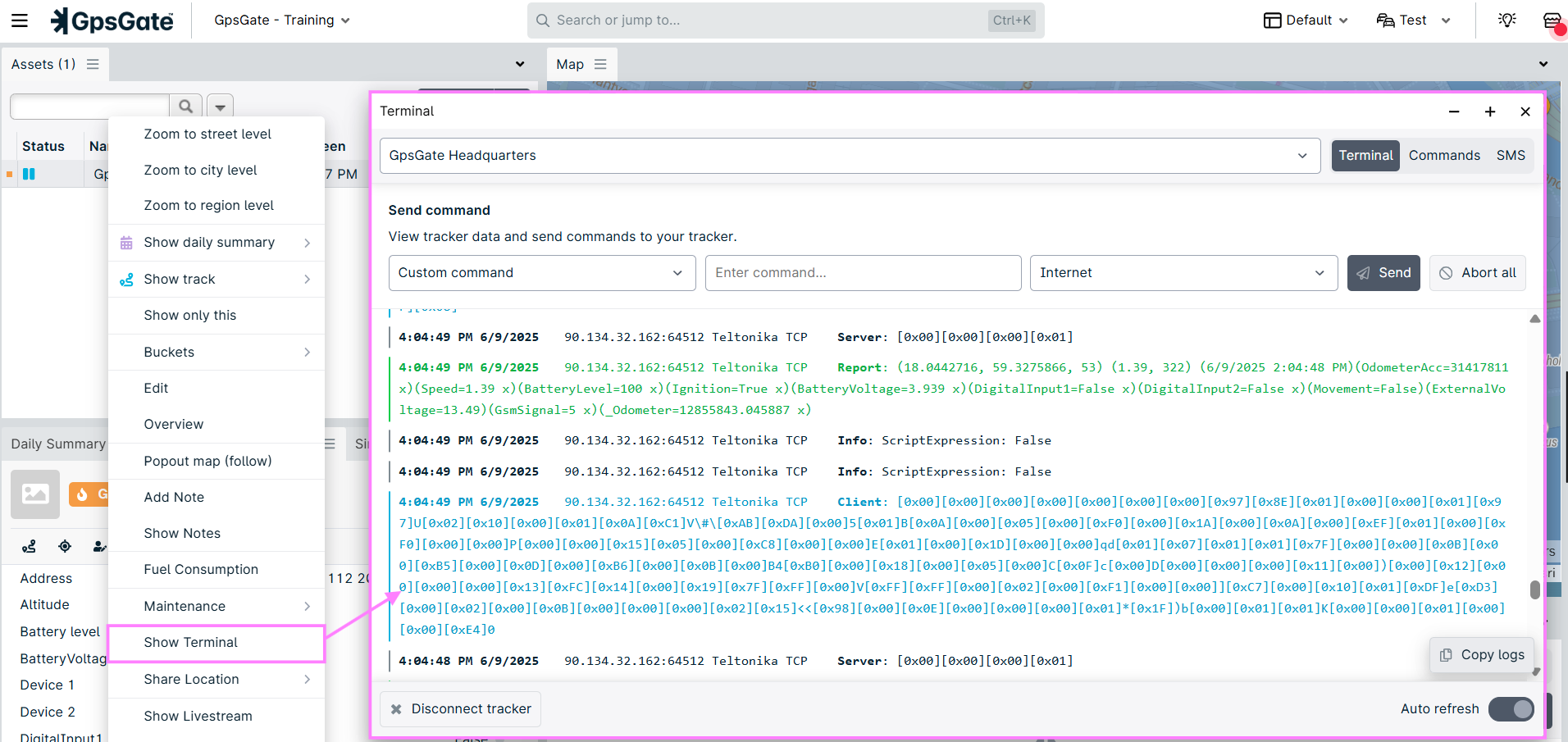Open the GpsGate - Training application dropdown
This screenshot has width=1568, height=742.
(282, 20)
